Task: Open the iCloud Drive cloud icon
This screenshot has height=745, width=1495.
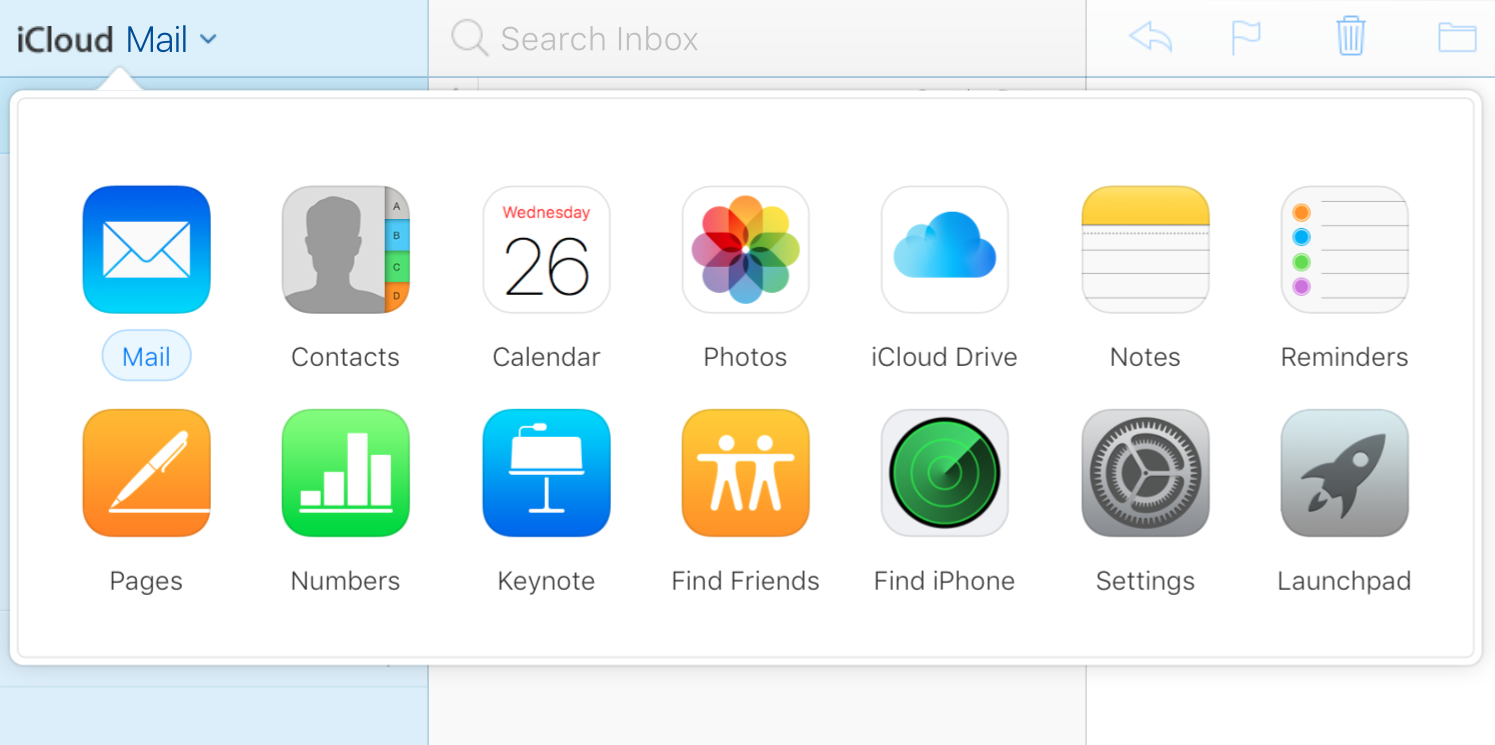Action: point(944,250)
